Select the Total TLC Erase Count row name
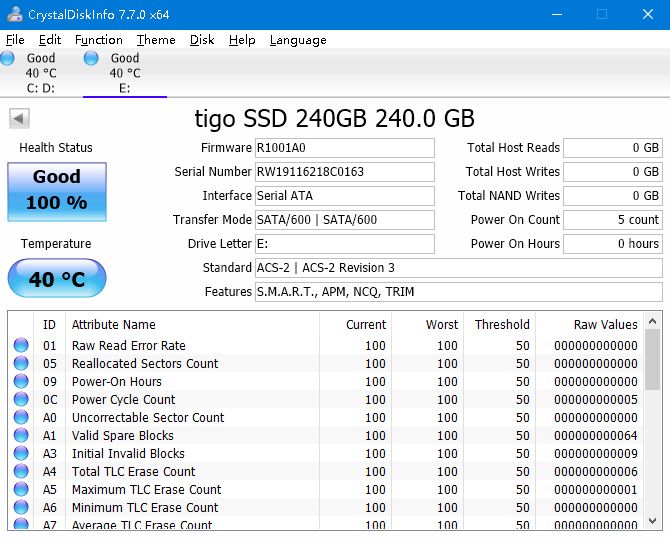The height and width of the screenshot is (538, 670). (133, 471)
